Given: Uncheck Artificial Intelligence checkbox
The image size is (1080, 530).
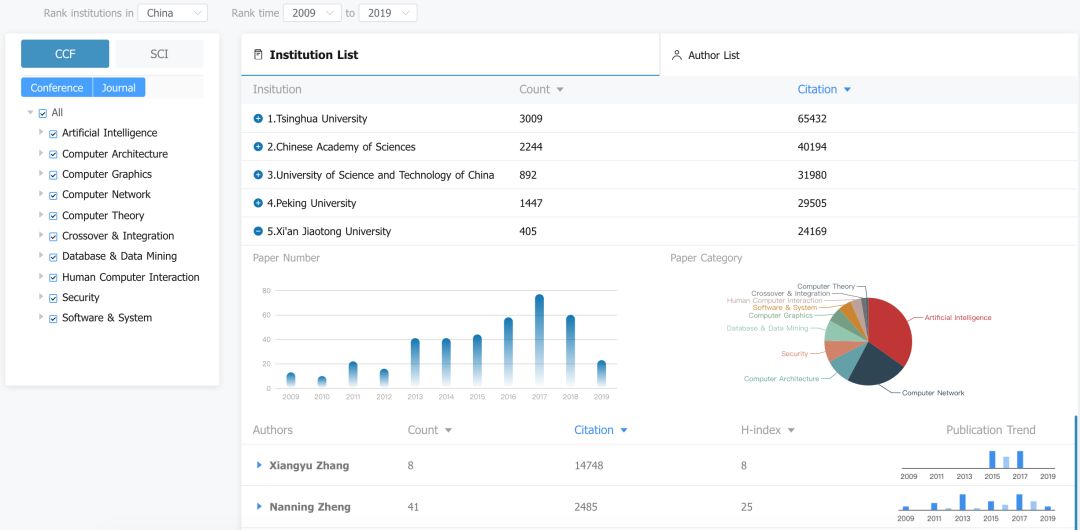Looking at the screenshot, I should pos(53,134).
